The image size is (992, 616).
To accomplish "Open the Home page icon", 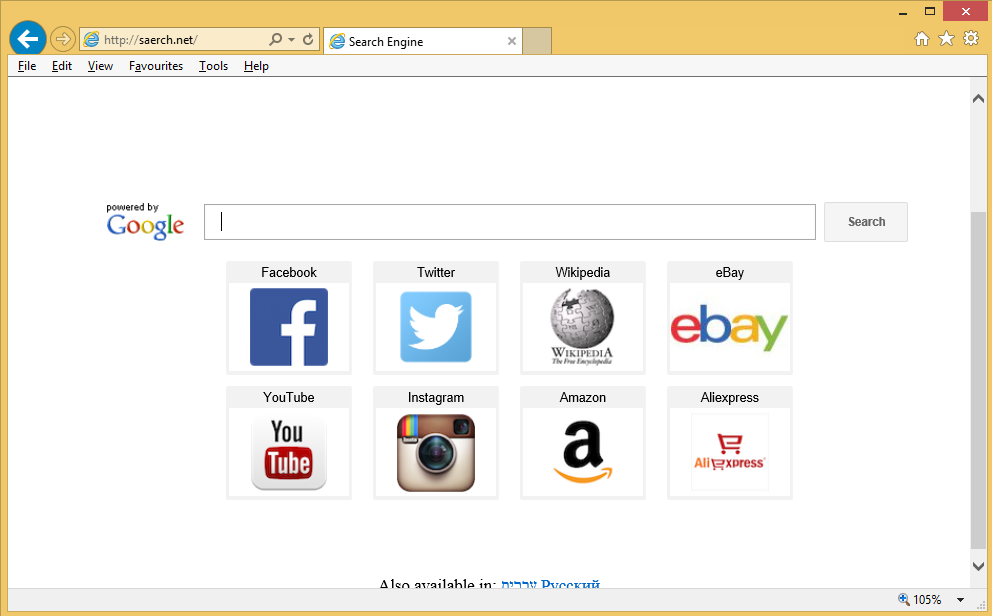I will point(922,39).
